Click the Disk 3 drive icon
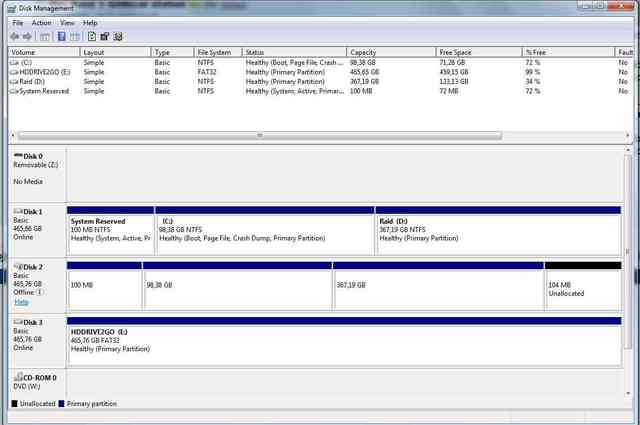Image resolution: width=640 pixels, height=425 pixels. pos(18,322)
